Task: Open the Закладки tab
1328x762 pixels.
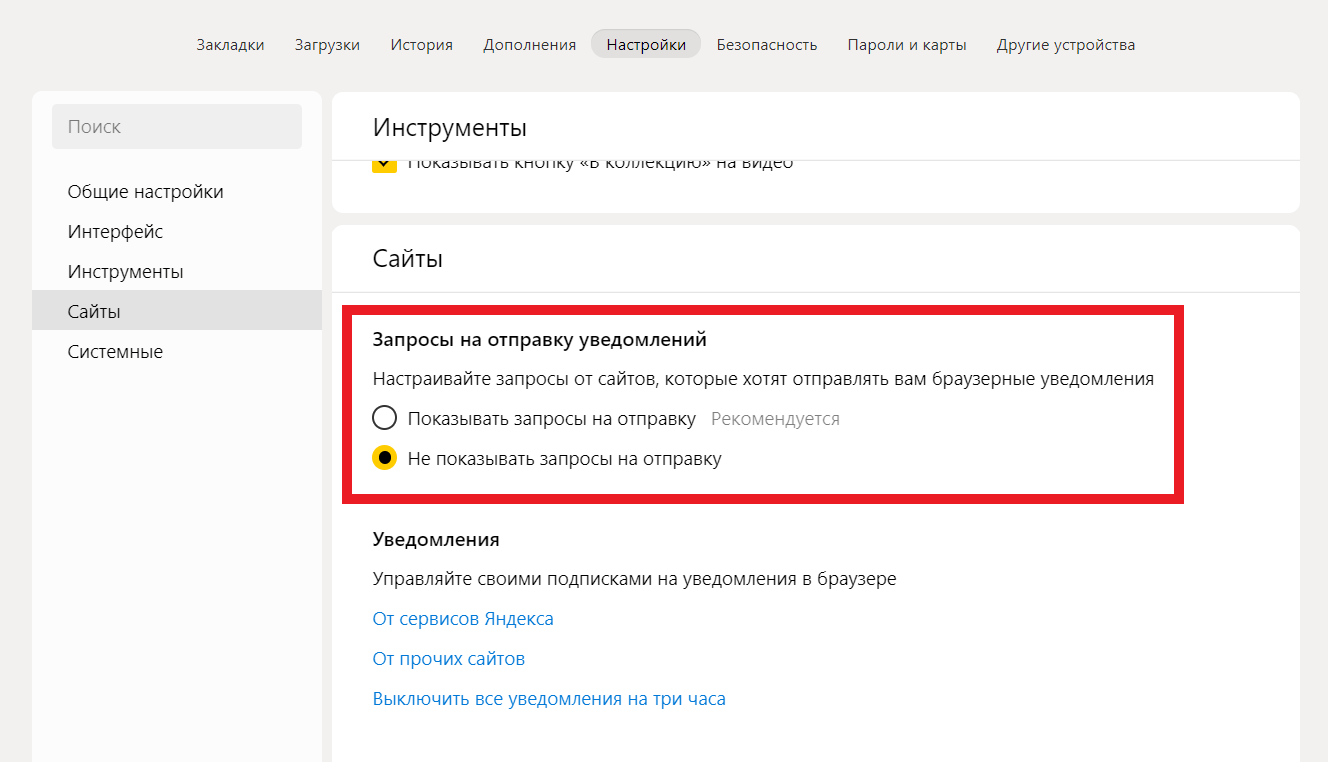Action: 230,44
